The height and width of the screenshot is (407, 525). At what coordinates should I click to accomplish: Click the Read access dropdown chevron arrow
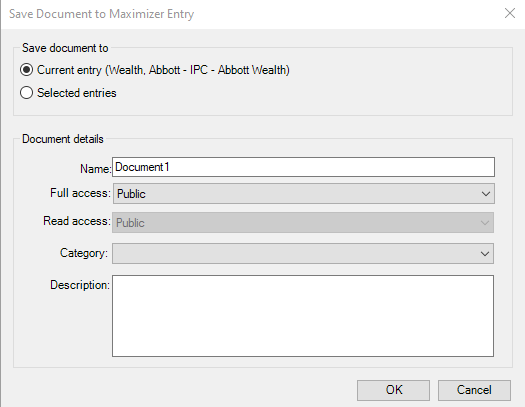(x=484, y=223)
